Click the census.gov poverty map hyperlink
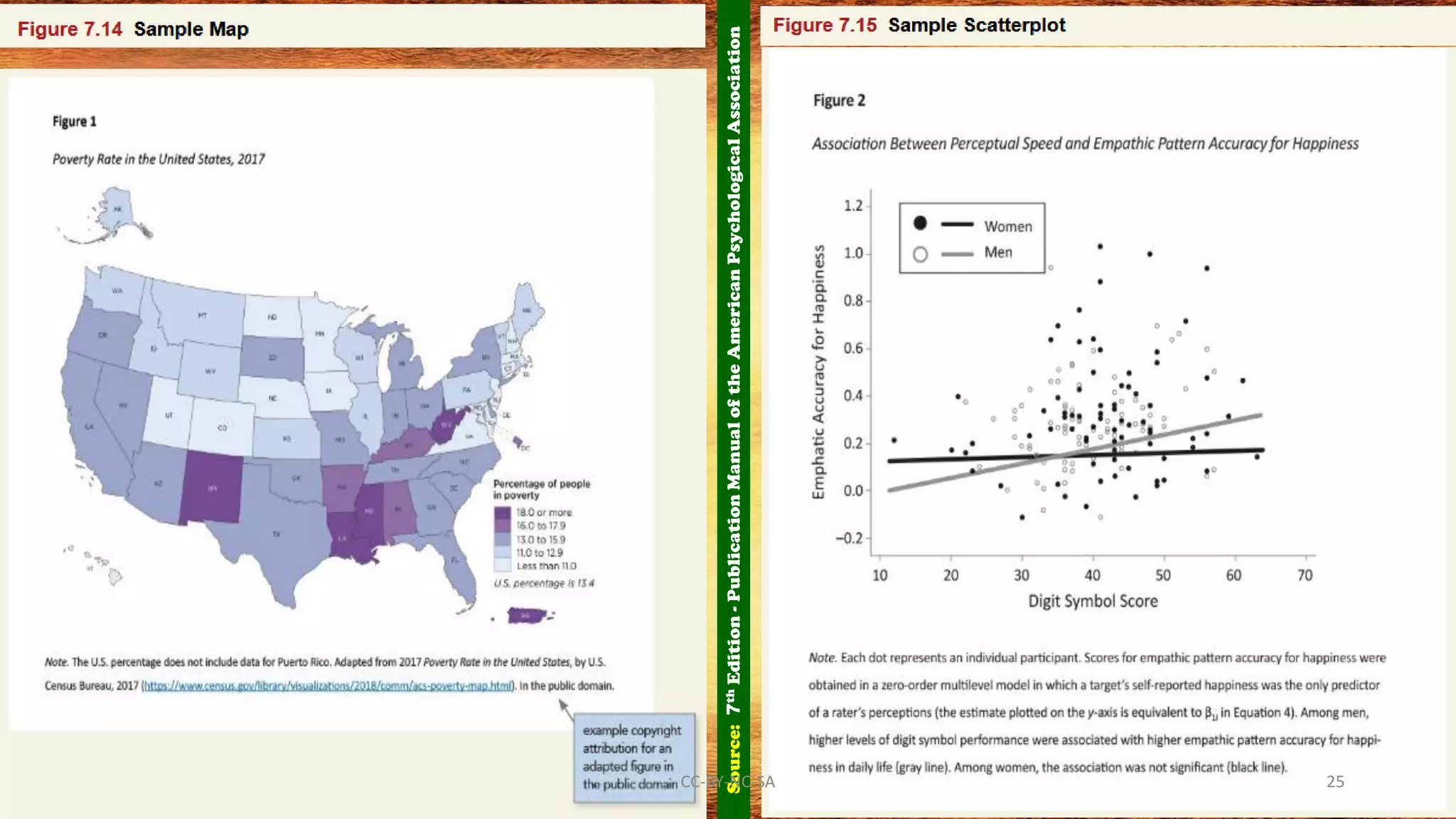The width and height of the screenshot is (1456, 819). coord(327,686)
